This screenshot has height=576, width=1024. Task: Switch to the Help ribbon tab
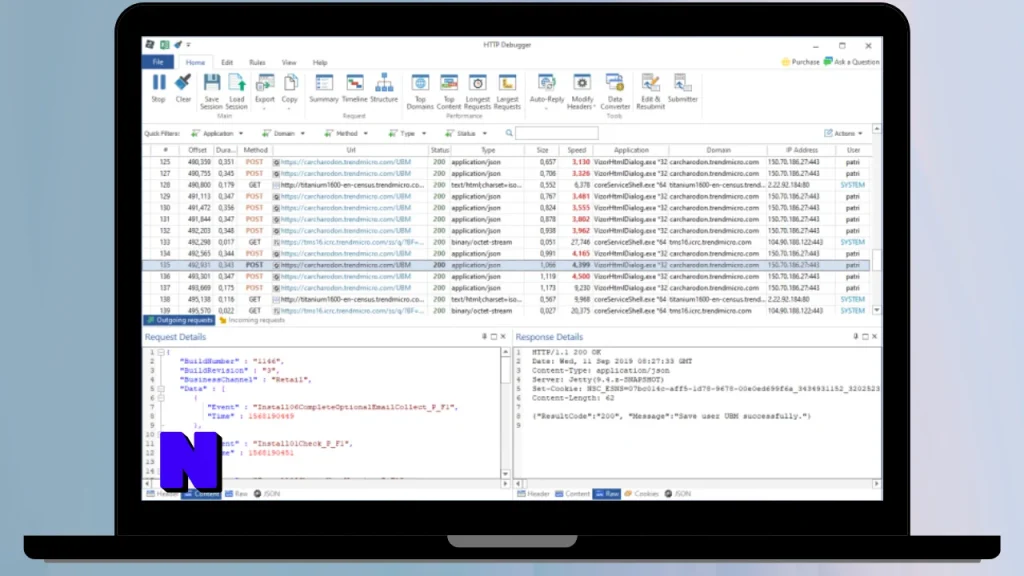(x=319, y=63)
